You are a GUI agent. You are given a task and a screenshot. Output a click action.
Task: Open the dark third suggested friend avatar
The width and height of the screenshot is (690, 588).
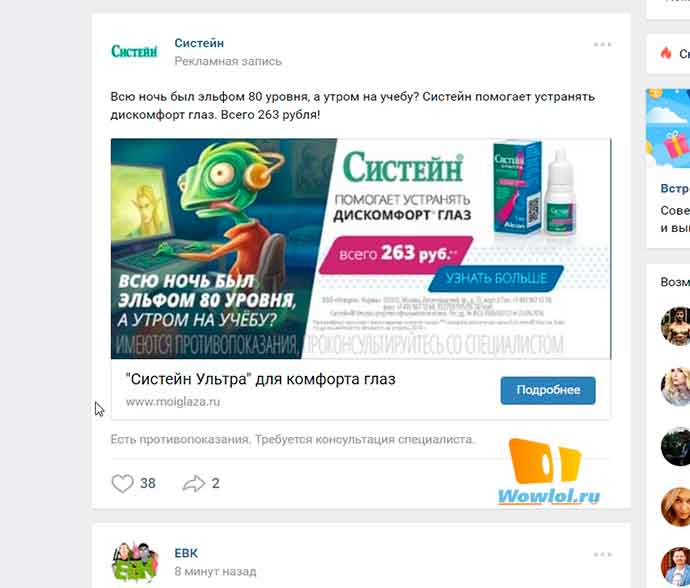(676, 446)
